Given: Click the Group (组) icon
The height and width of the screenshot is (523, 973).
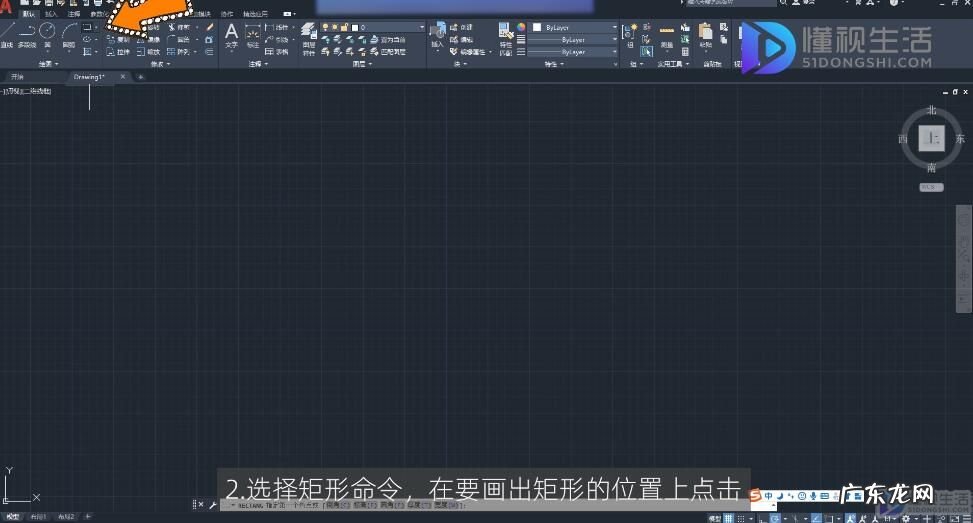Looking at the screenshot, I should tap(629, 34).
